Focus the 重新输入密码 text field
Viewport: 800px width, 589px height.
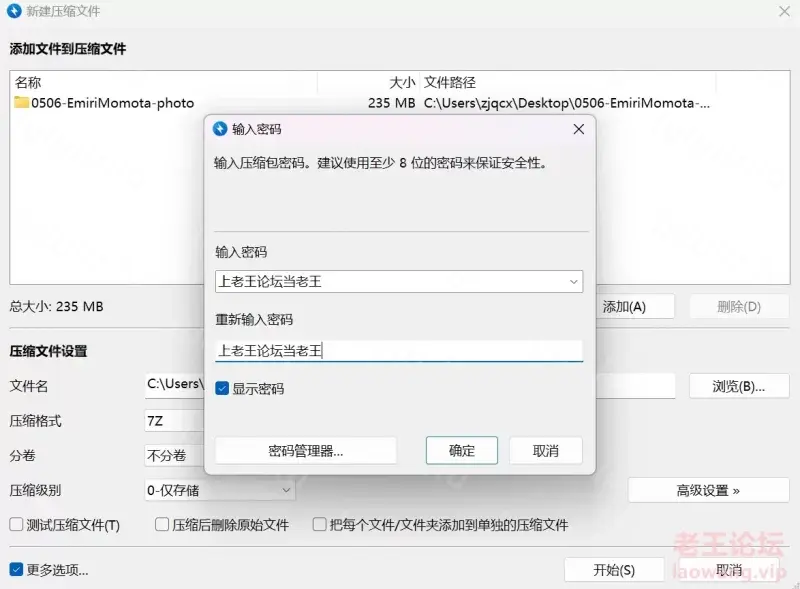(x=398, y=351)
